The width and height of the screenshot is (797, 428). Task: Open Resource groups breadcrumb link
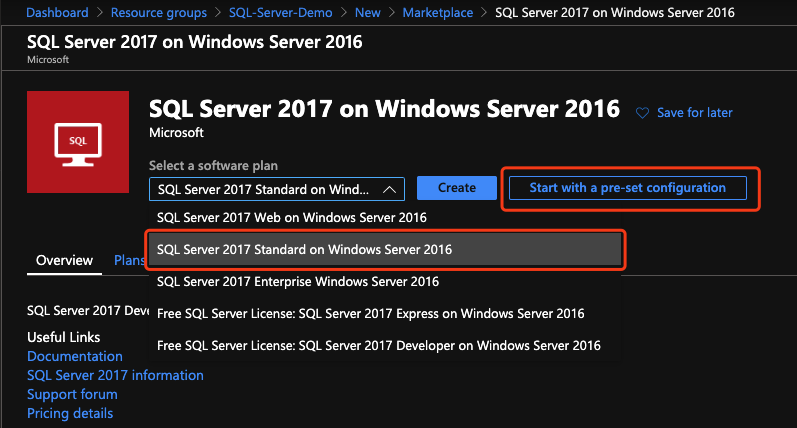click(x=159, y=12)
